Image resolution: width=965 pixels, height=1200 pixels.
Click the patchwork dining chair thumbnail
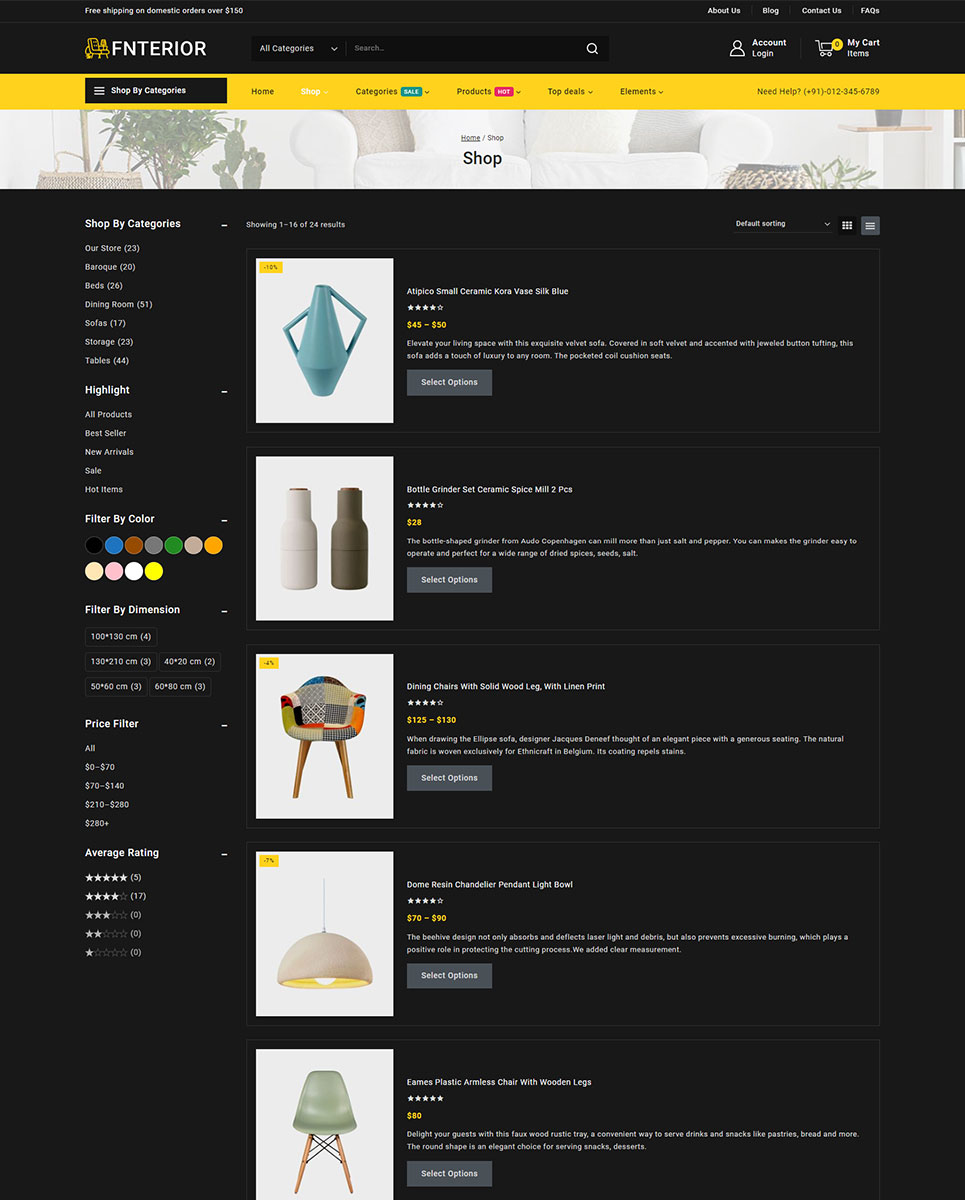324,736
